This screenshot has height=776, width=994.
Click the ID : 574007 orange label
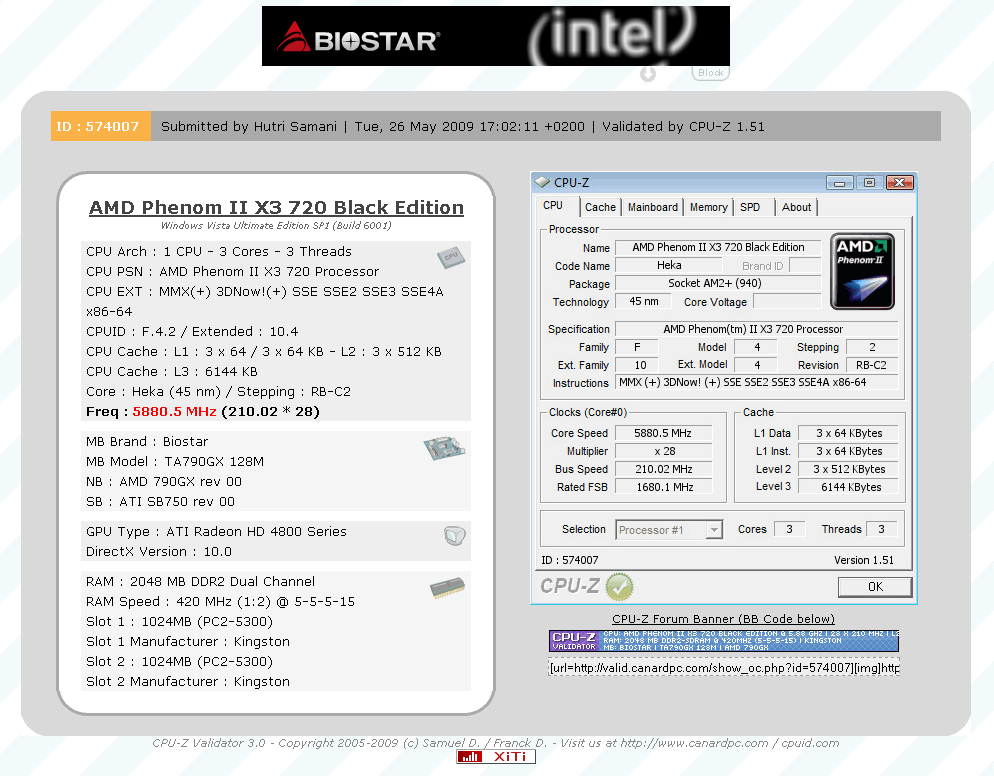[x=100, y=126]
